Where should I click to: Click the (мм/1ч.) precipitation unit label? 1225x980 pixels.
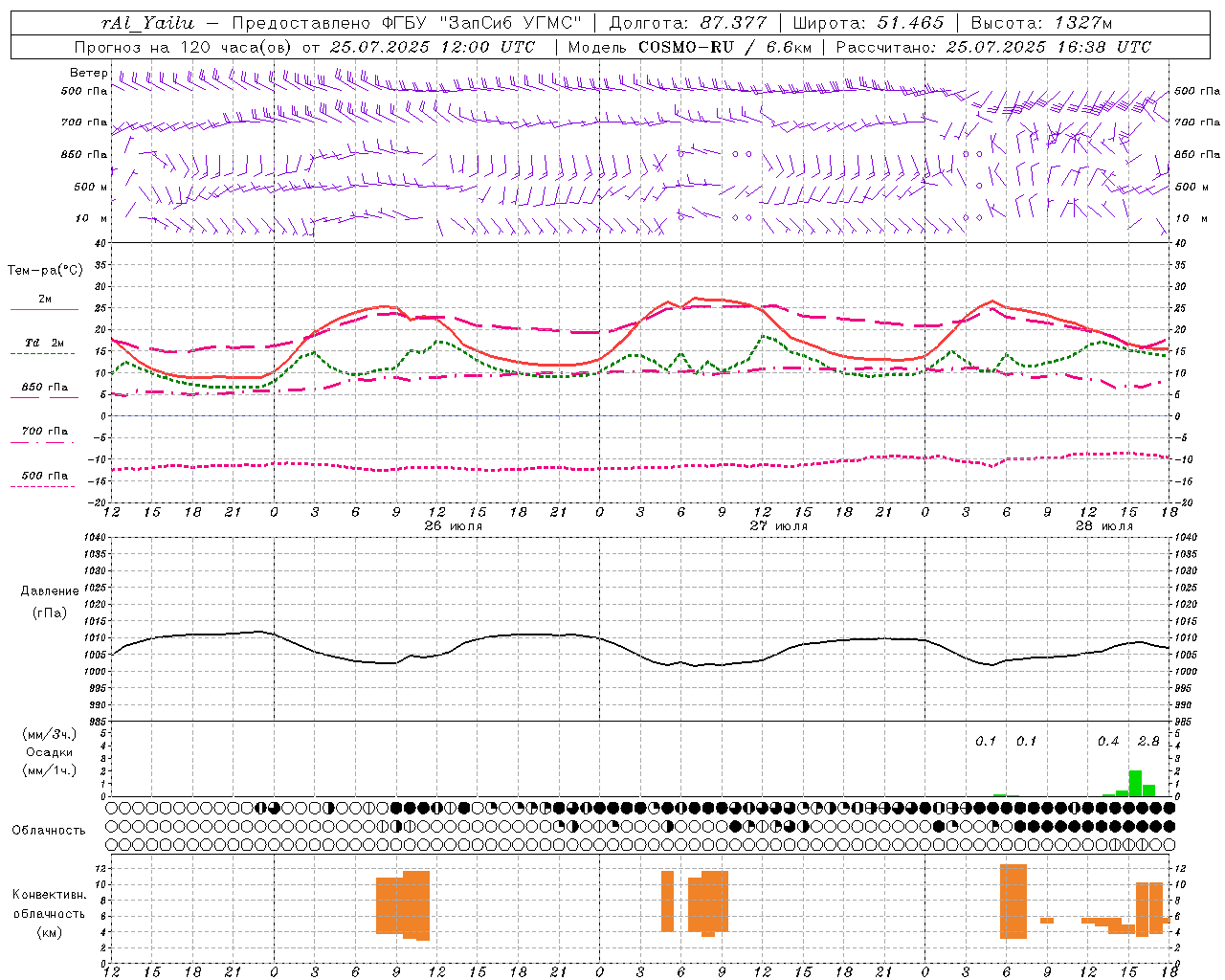point(50,769)
